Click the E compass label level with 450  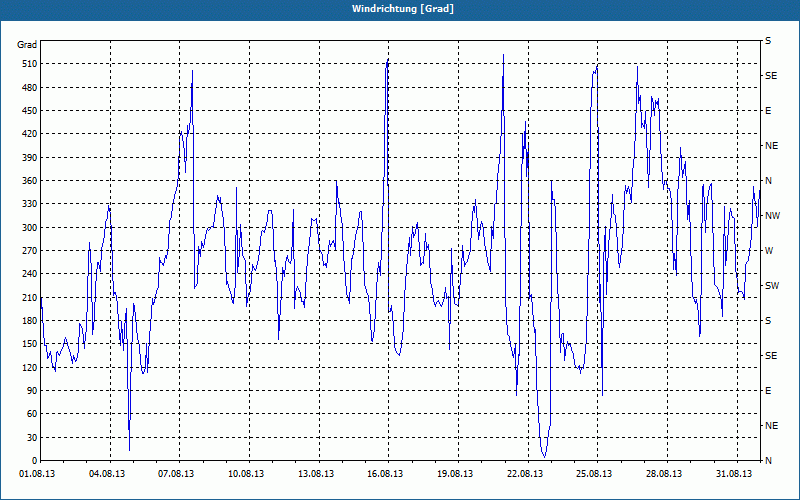point(768,111)
